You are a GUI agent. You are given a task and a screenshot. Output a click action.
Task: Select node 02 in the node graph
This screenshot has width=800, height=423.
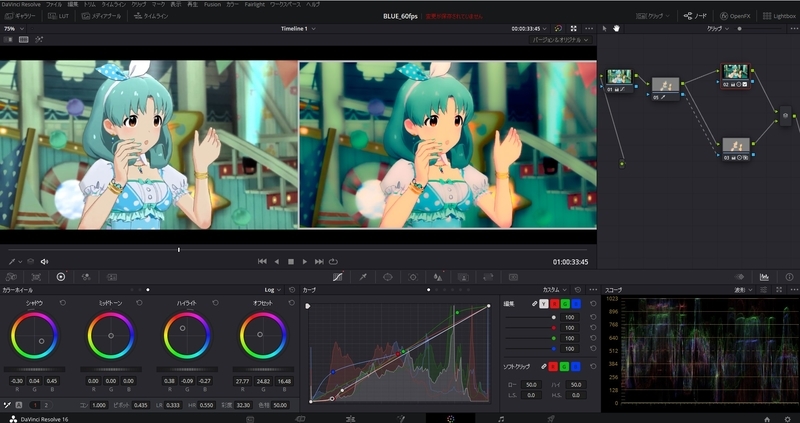click(x=736, y=76)
